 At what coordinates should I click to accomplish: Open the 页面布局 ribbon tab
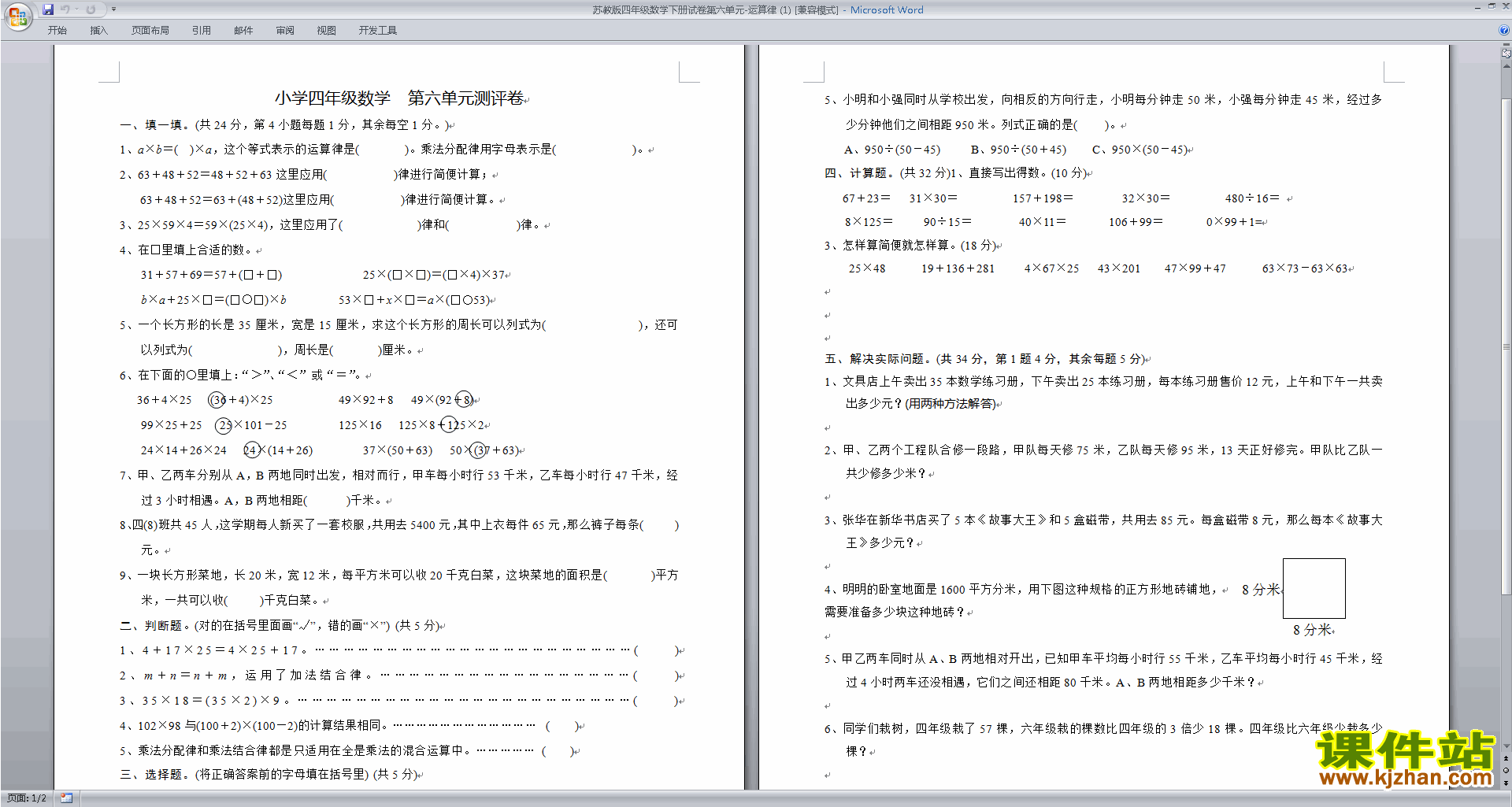click(x=150, y=31)
